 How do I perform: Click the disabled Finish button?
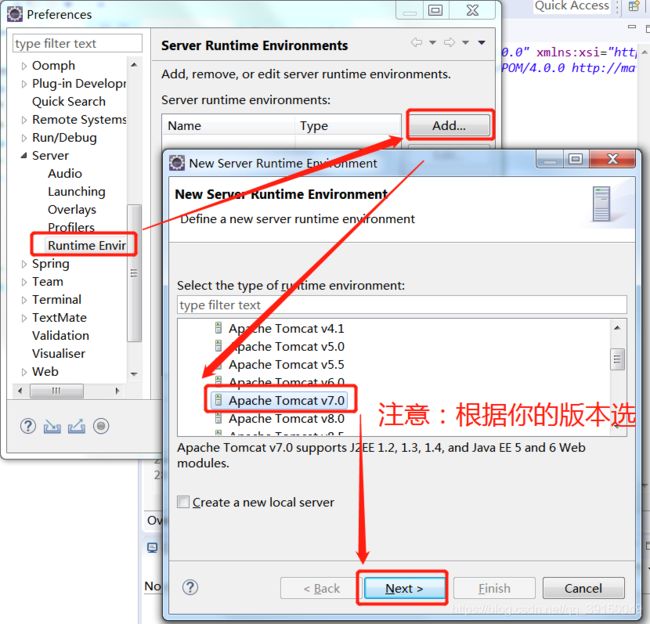pos(494,588)
